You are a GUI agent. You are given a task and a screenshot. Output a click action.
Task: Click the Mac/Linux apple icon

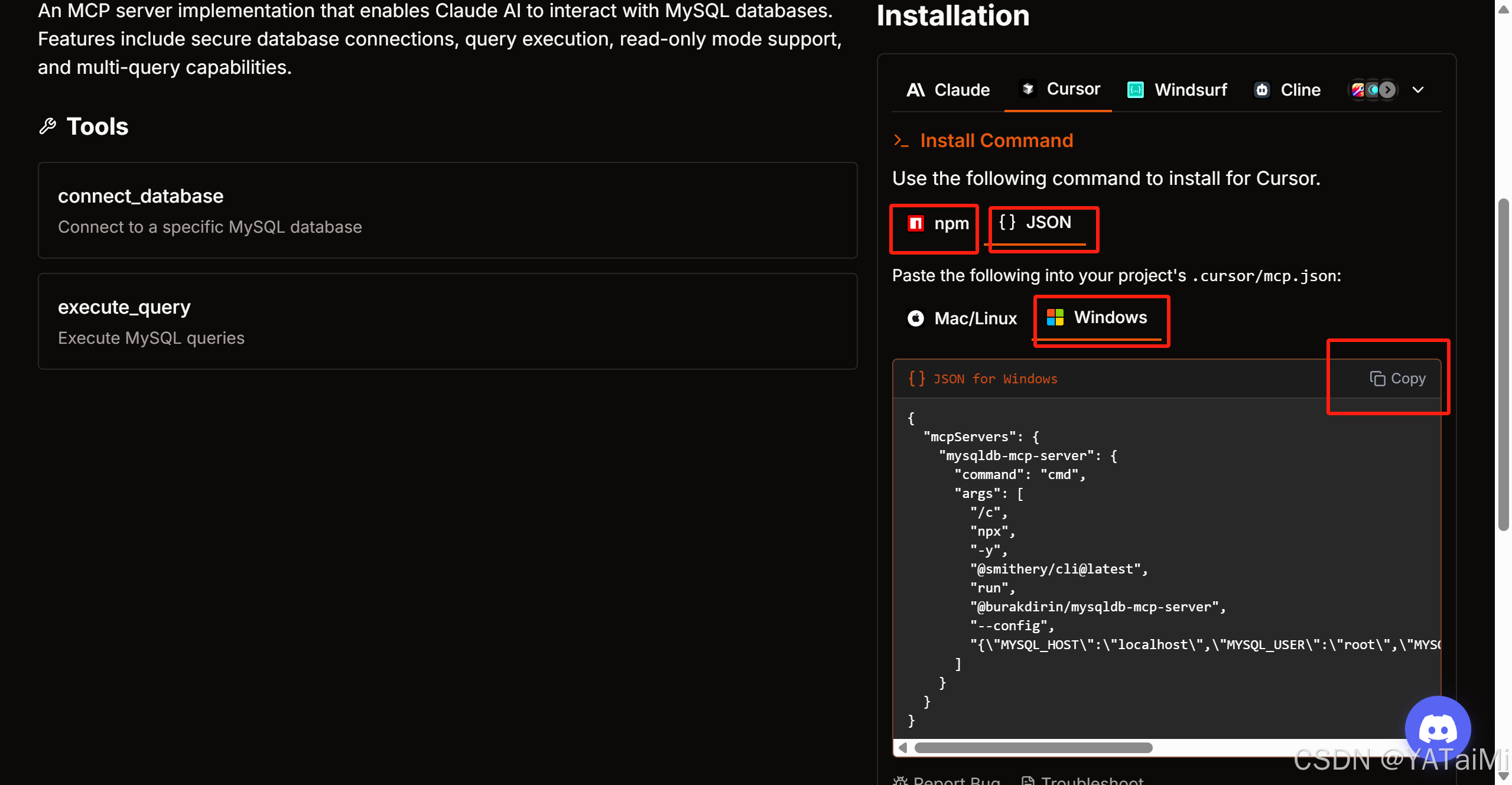click(x=915, y=318)
